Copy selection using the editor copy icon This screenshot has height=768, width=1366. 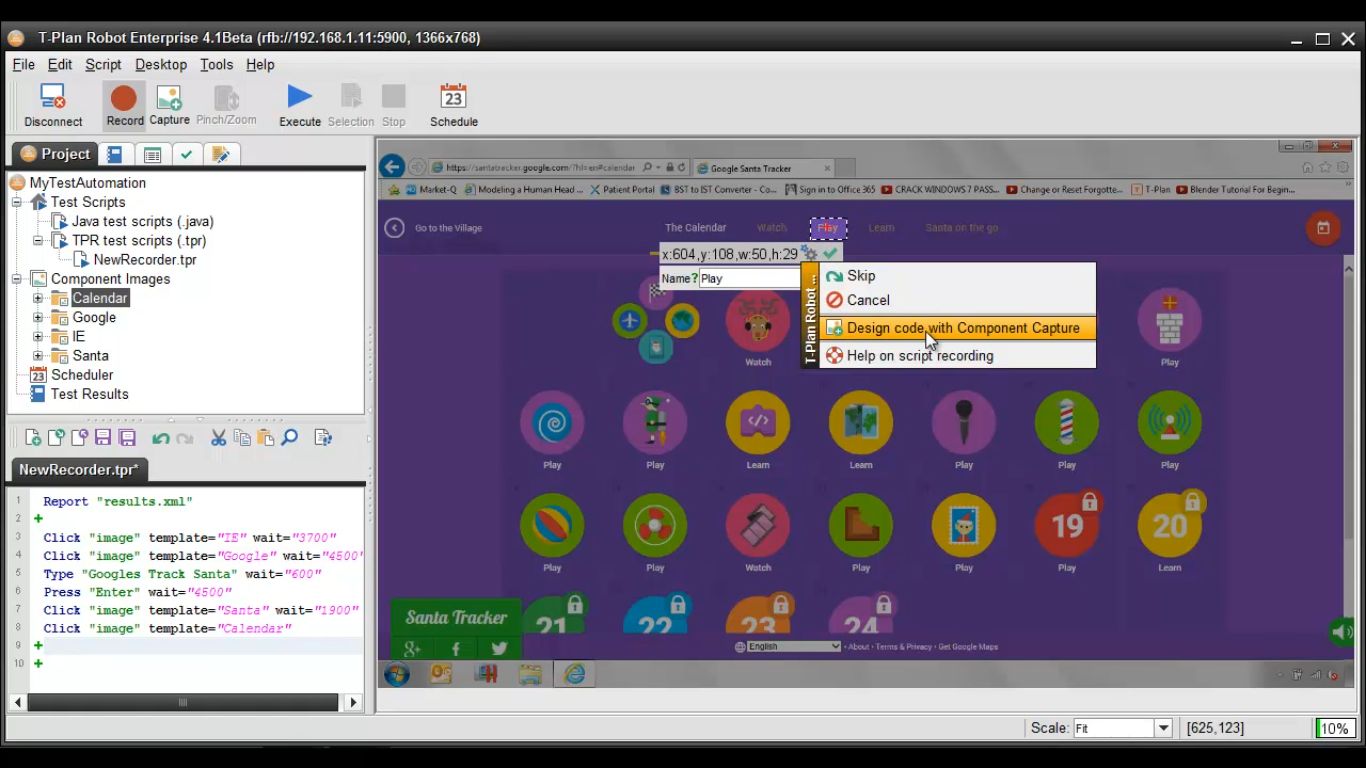[x=242, y=437]
